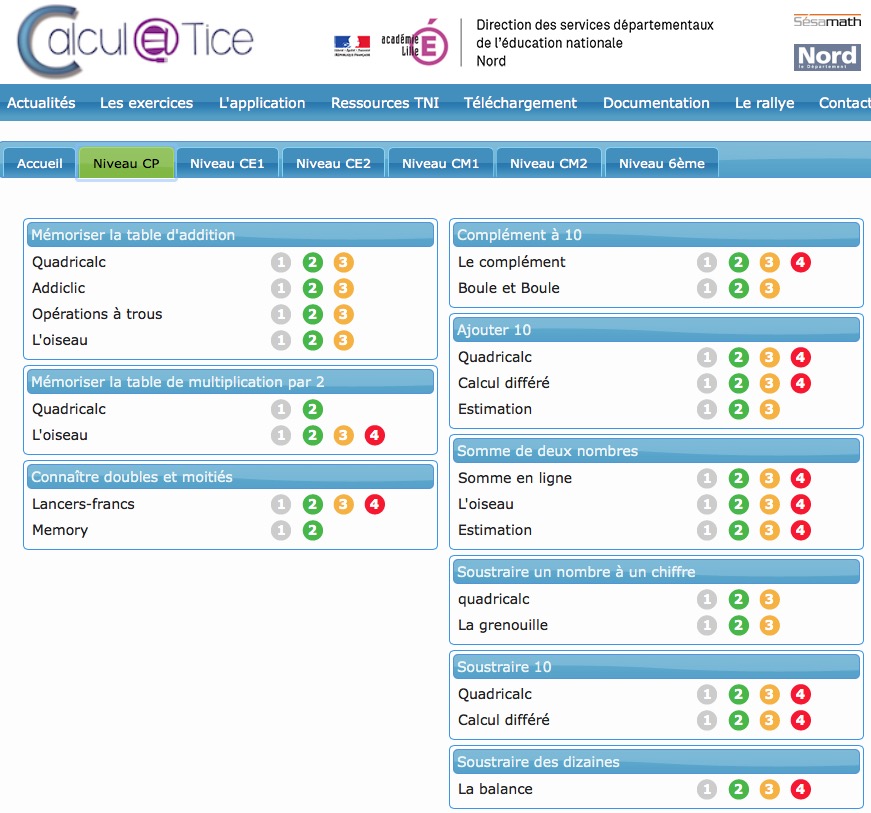Launch level 2 of Memory
Viewport: 871px width, 813px height.
point(312,531)
